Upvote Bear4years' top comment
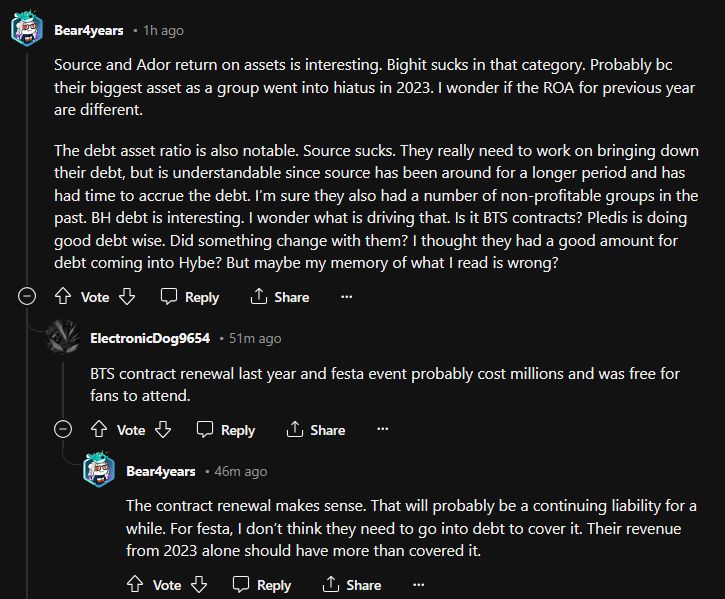Viewport: 725px width, 599px height. tap(63, 297)
